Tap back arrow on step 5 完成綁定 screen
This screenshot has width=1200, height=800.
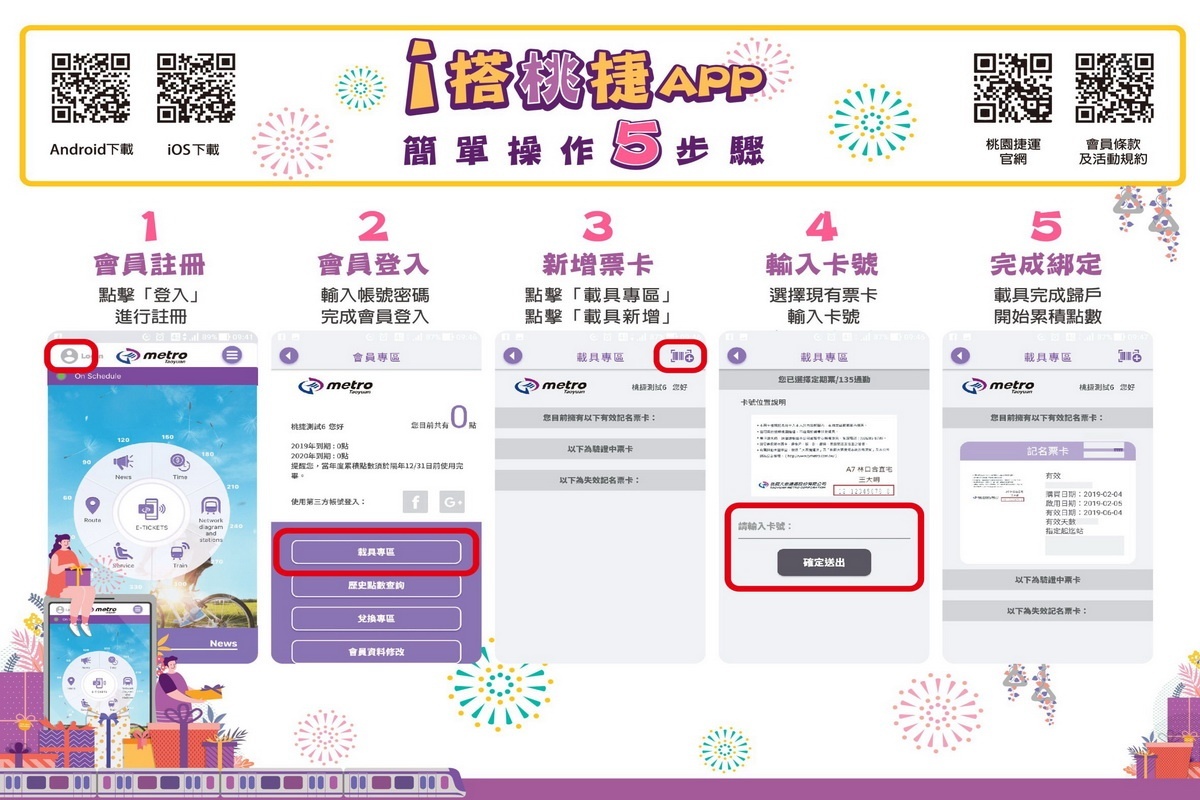[x=961, y=356]
